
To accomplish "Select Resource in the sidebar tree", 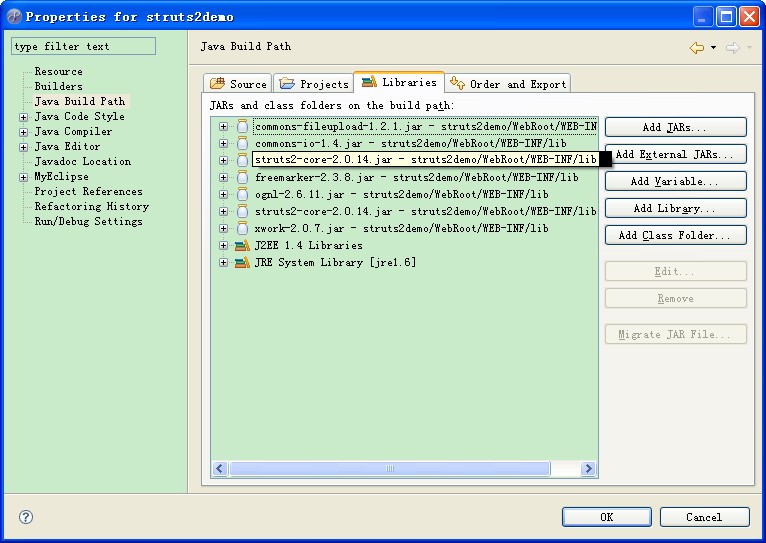I will click(x=58, y=71).
